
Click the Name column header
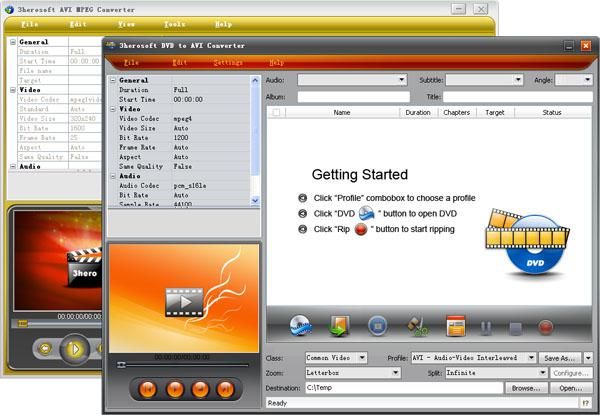pos(342,112)
